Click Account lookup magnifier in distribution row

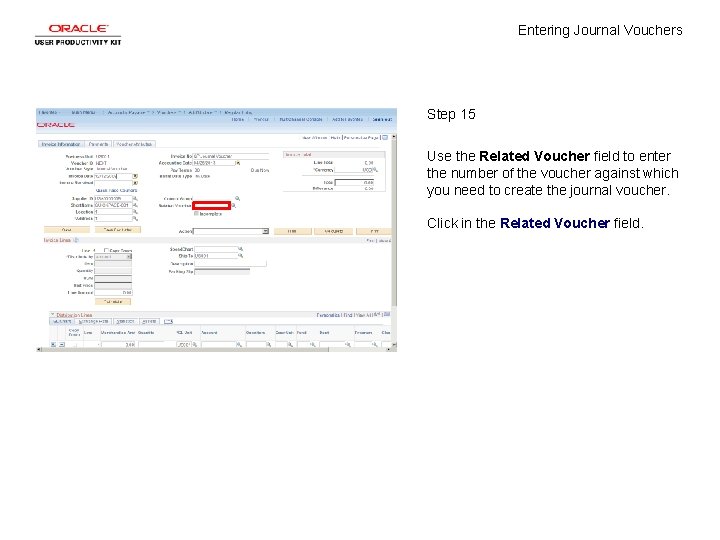[239, 344]
